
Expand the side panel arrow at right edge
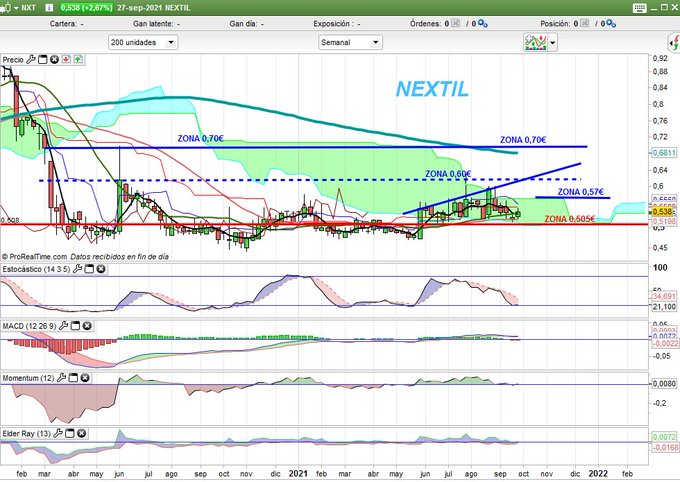(x=674, y=43)
